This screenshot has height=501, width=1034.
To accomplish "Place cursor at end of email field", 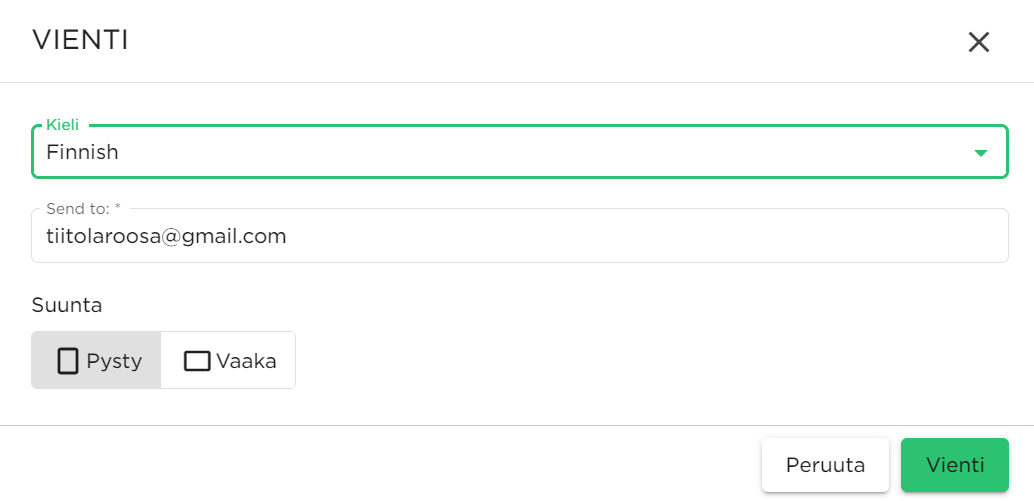I will point(646,236).
